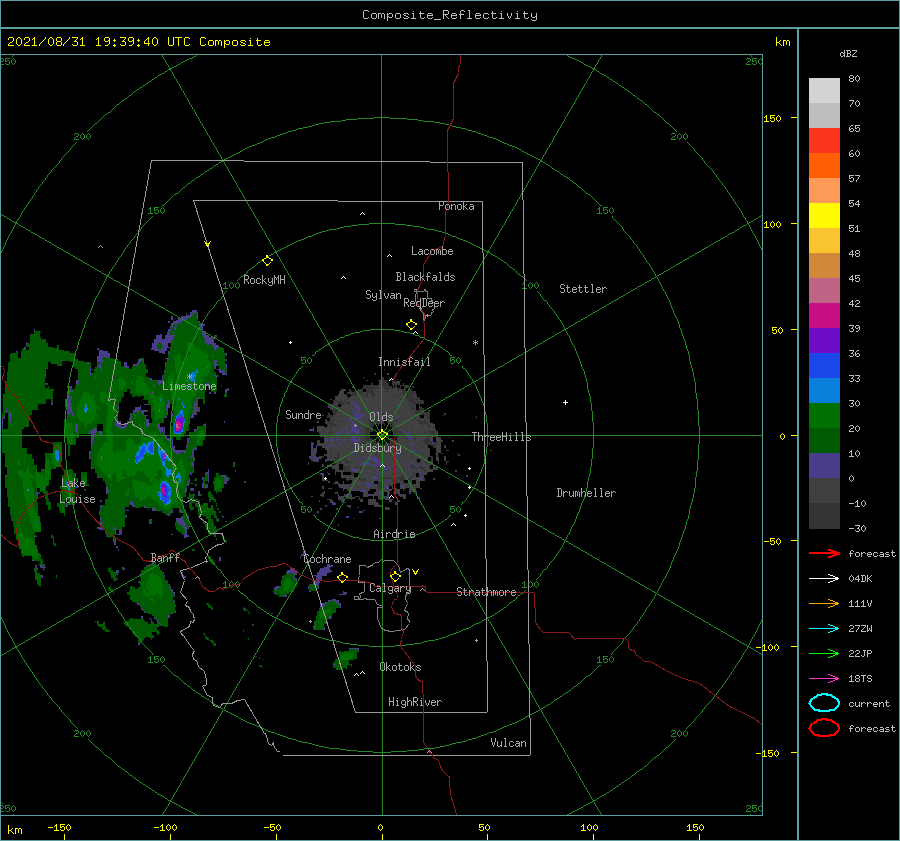The width and height of the screenshot is (900, 841).
Task: Click the intense magenta storm cell south of Limestone
Action: point(179,424)
